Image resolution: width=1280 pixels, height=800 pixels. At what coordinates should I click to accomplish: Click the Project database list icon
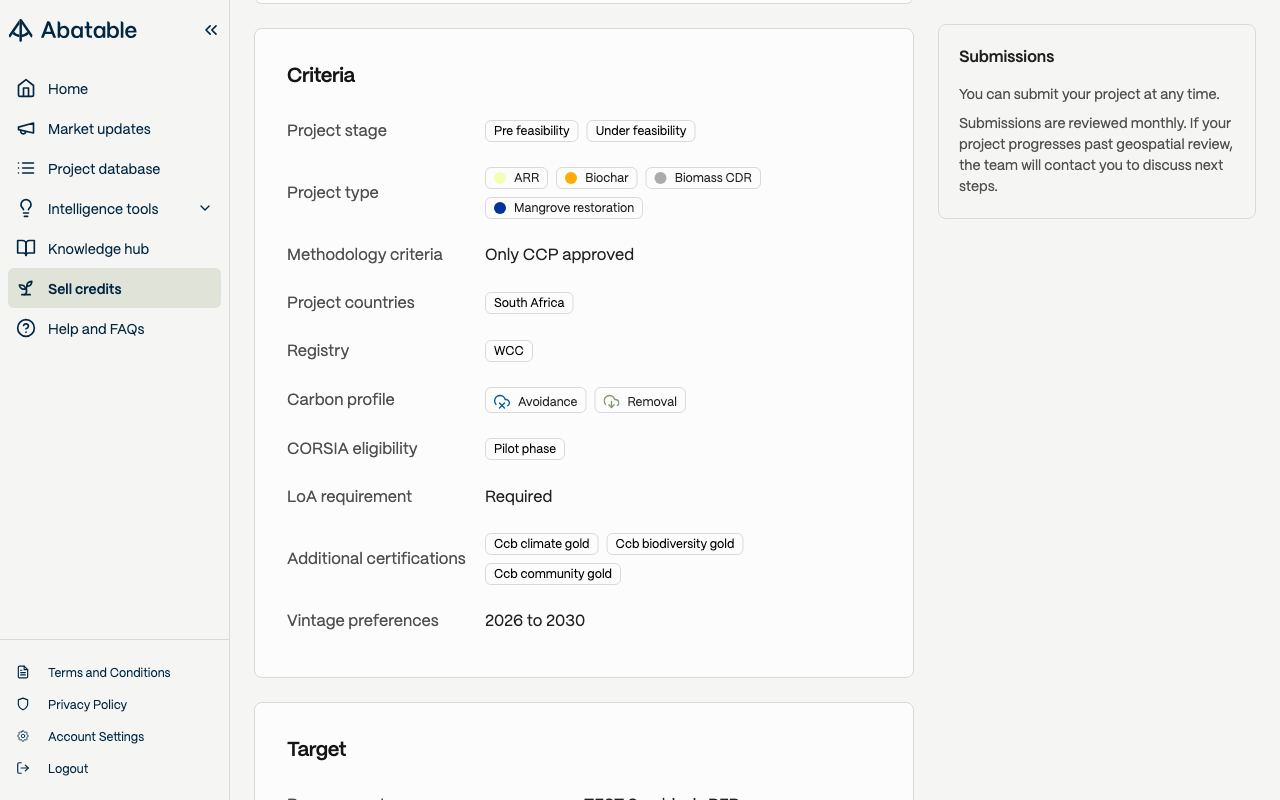26,169
